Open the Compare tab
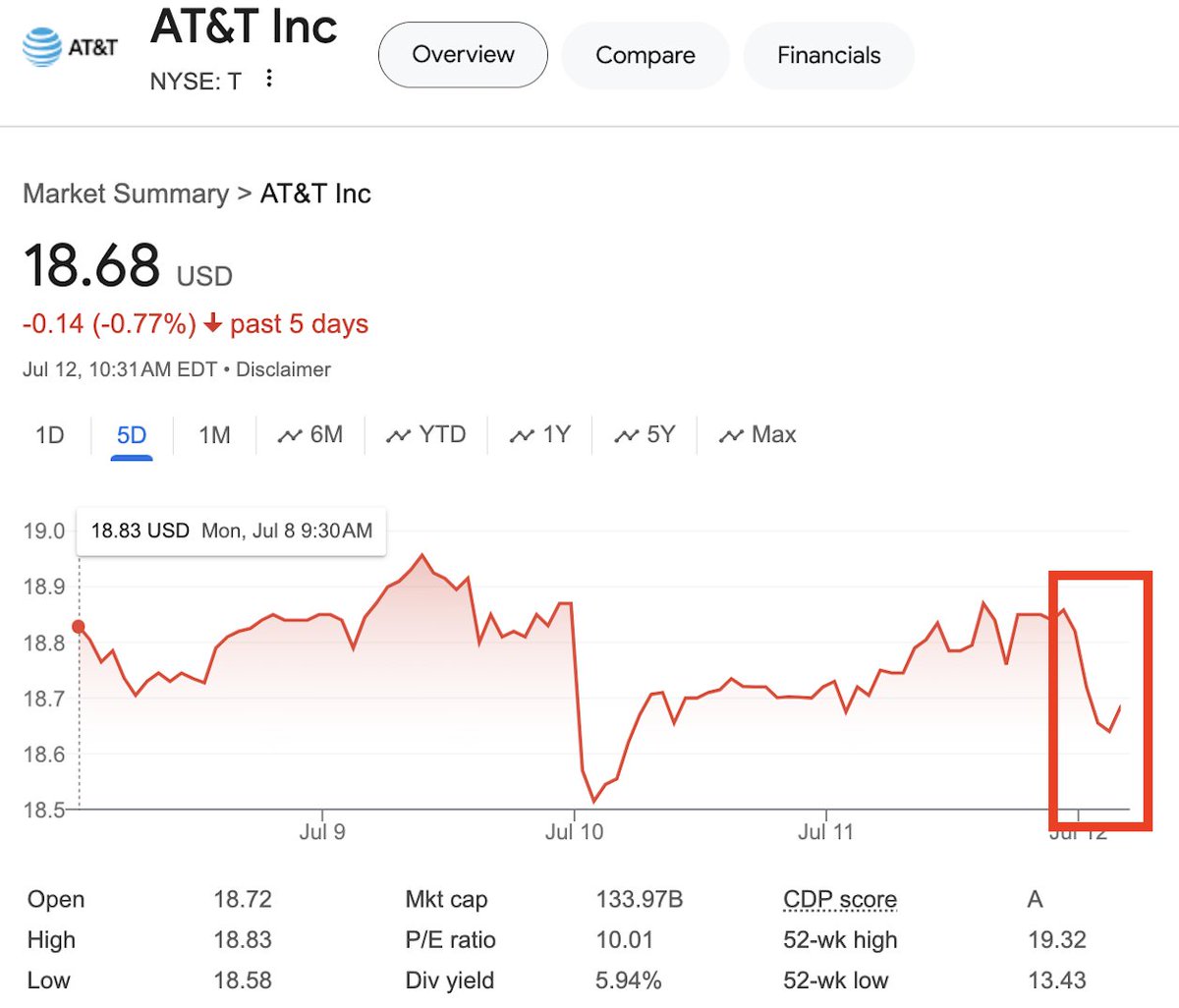1179x1008 pixels. tap(645, 55)
